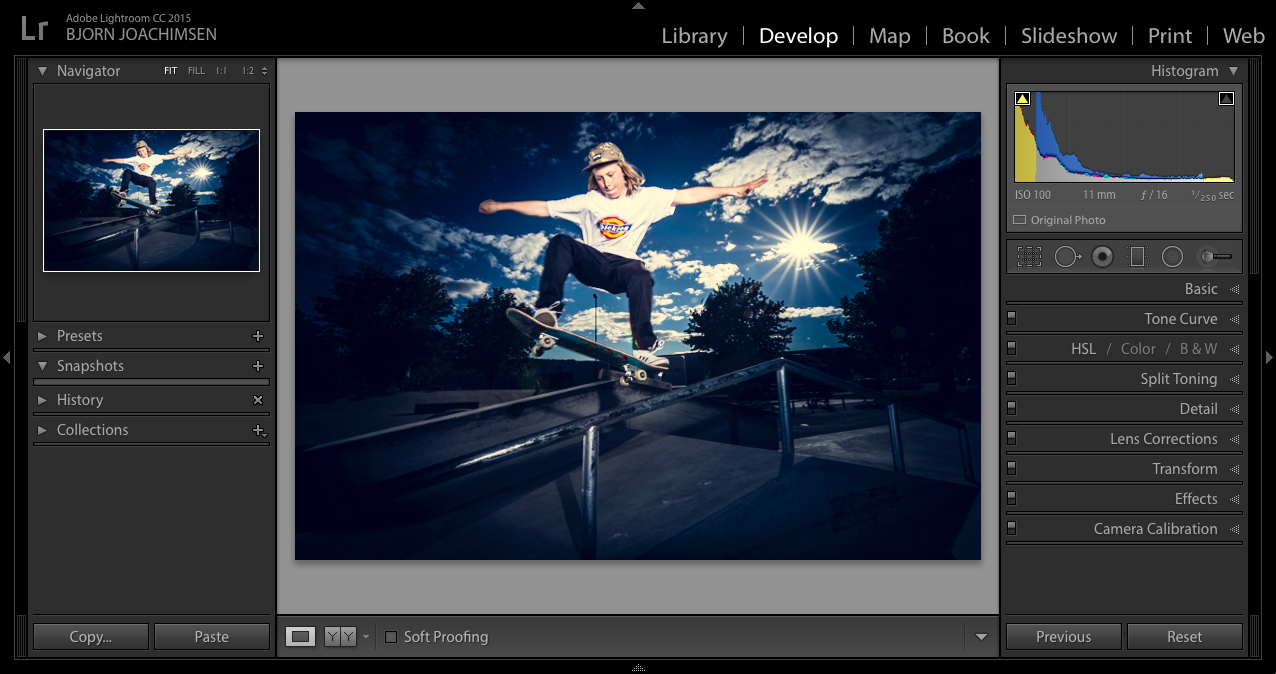Toggle shadow clipping indicator in histogram
The height and width of the screenshot is (674, 1276).
click(x=1022, y=99)
